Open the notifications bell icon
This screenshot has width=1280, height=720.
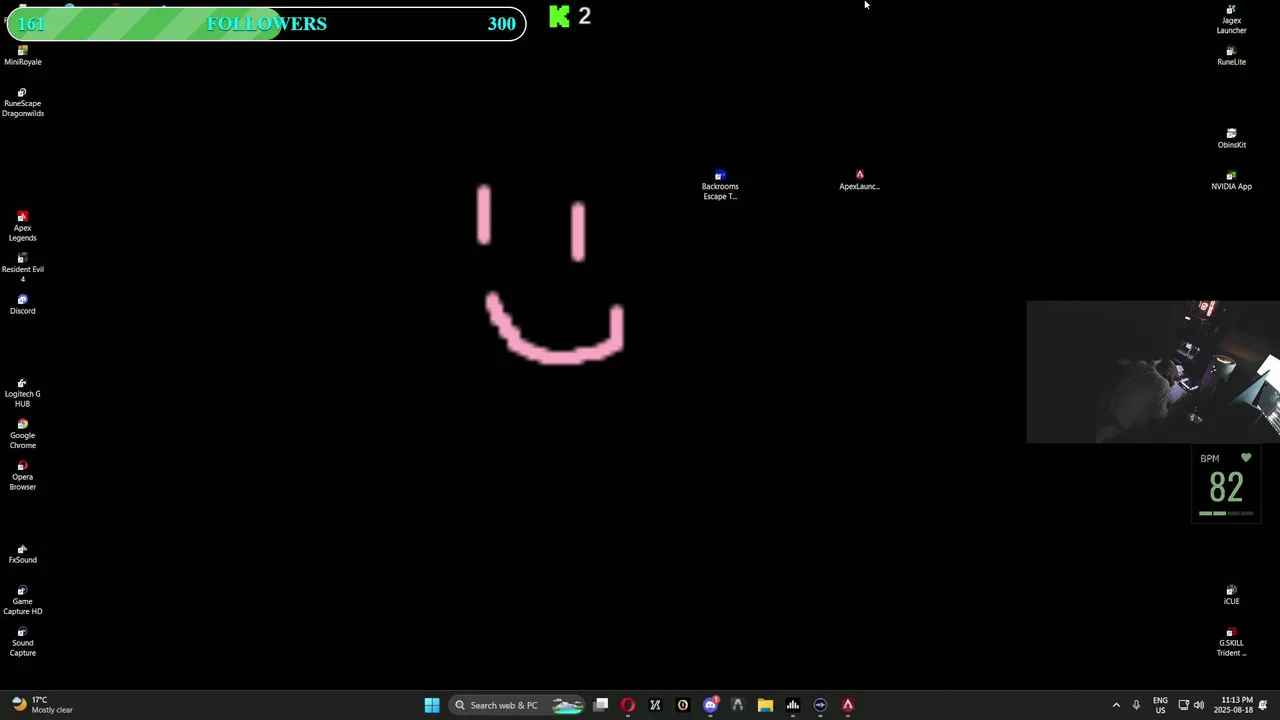[x=1263, y=705]
